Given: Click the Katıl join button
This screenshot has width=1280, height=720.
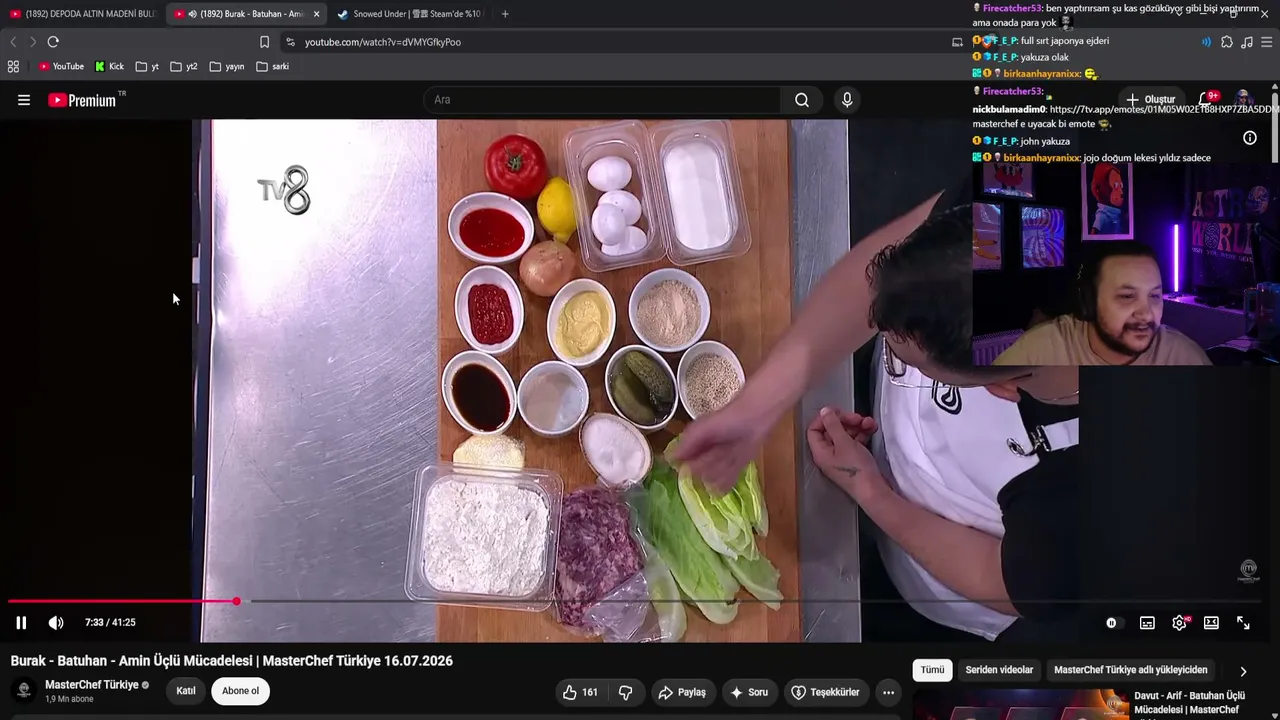Looking at the screenshot, I should pos(186,691).
